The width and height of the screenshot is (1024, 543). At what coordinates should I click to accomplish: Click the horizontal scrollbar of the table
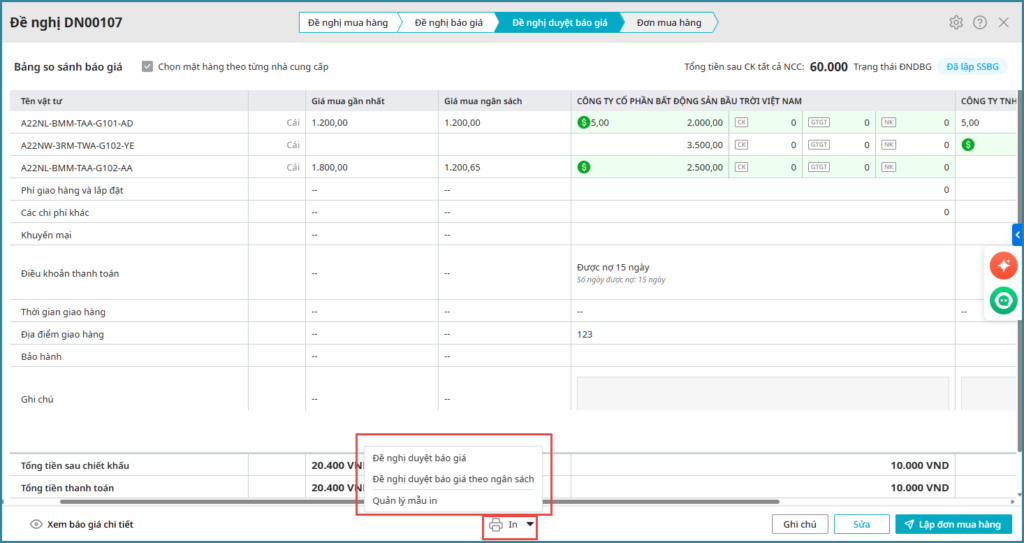[x=420, y=502]
